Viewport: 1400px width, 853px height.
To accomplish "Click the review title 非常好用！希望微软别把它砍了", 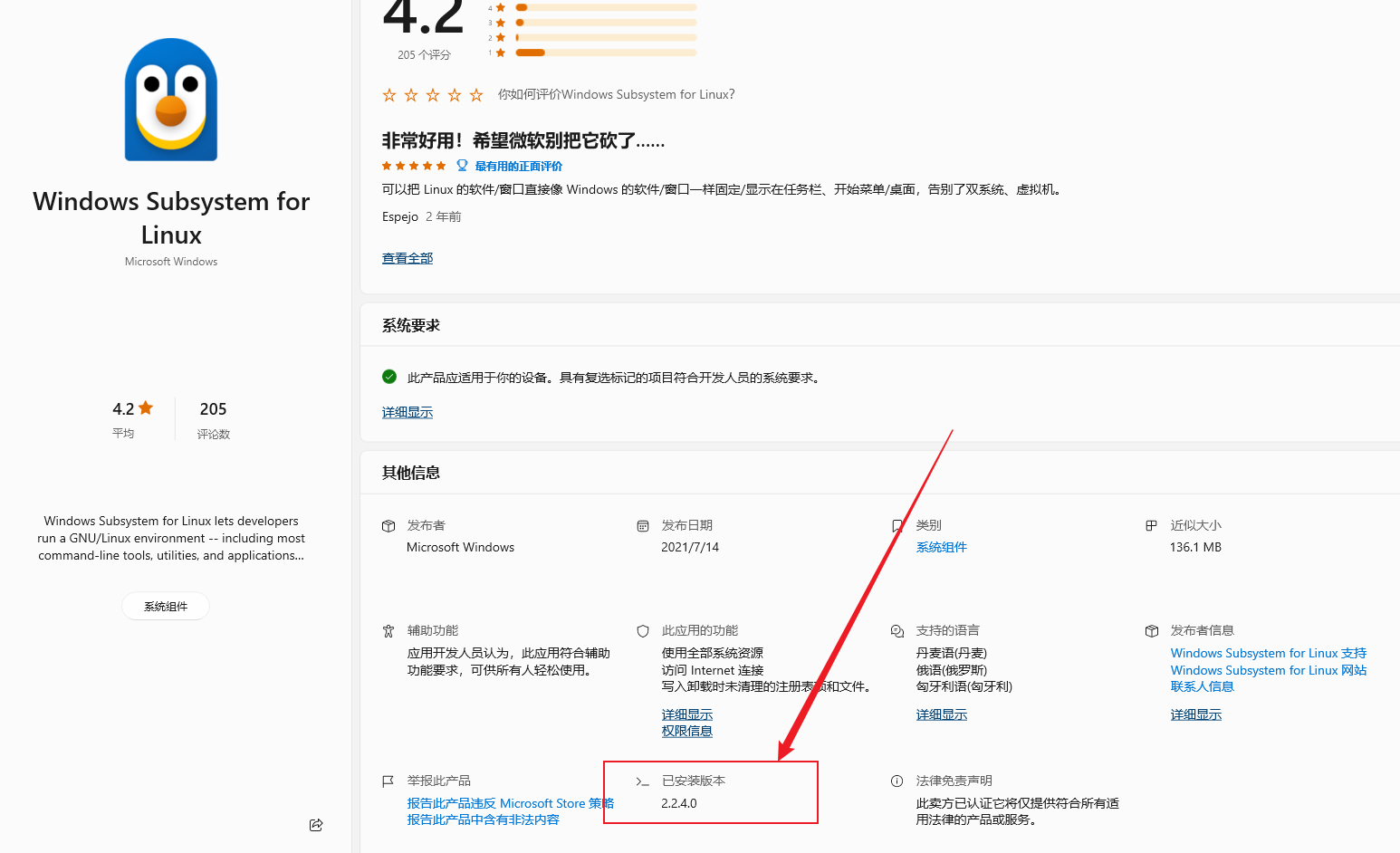I will click(523, 141).
